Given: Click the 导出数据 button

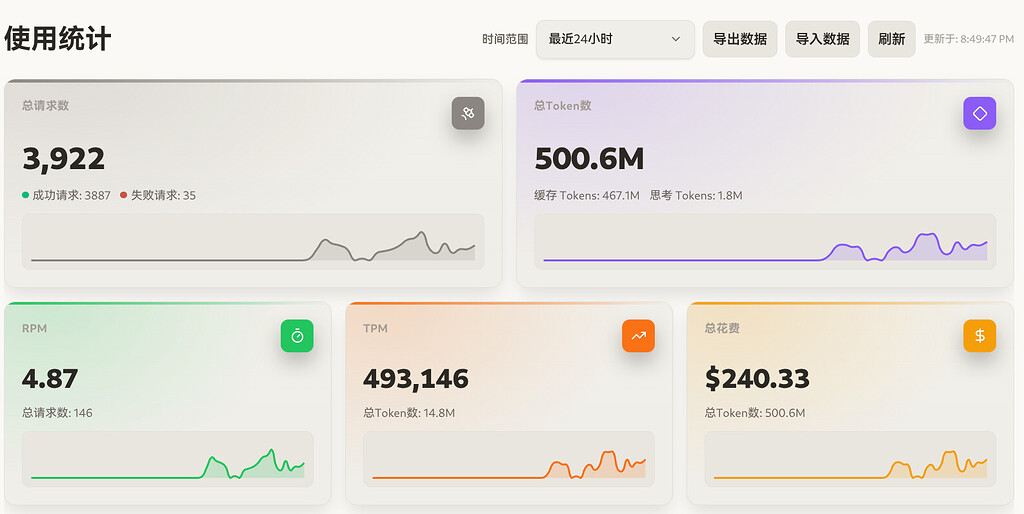Looking at the screenshot, I should point(739,39).
